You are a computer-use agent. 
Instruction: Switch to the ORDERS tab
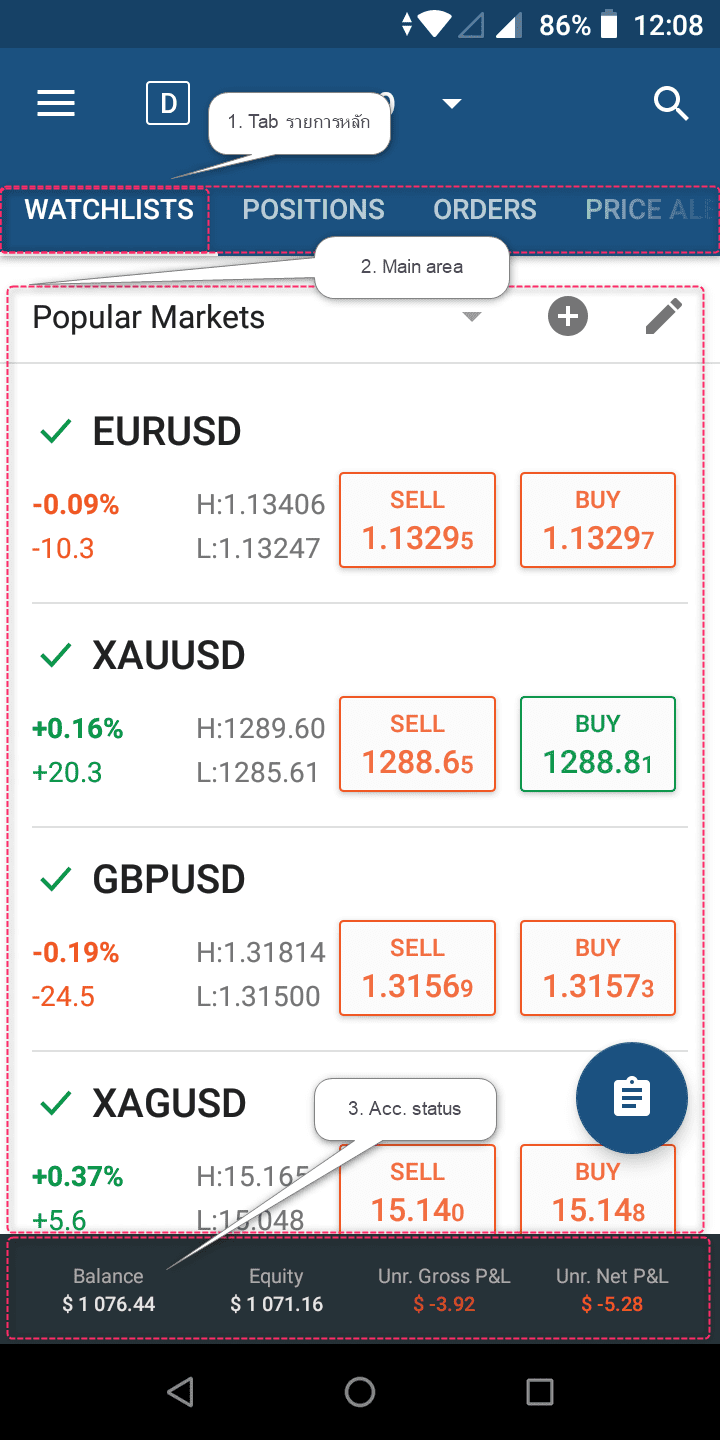point(484,210)
